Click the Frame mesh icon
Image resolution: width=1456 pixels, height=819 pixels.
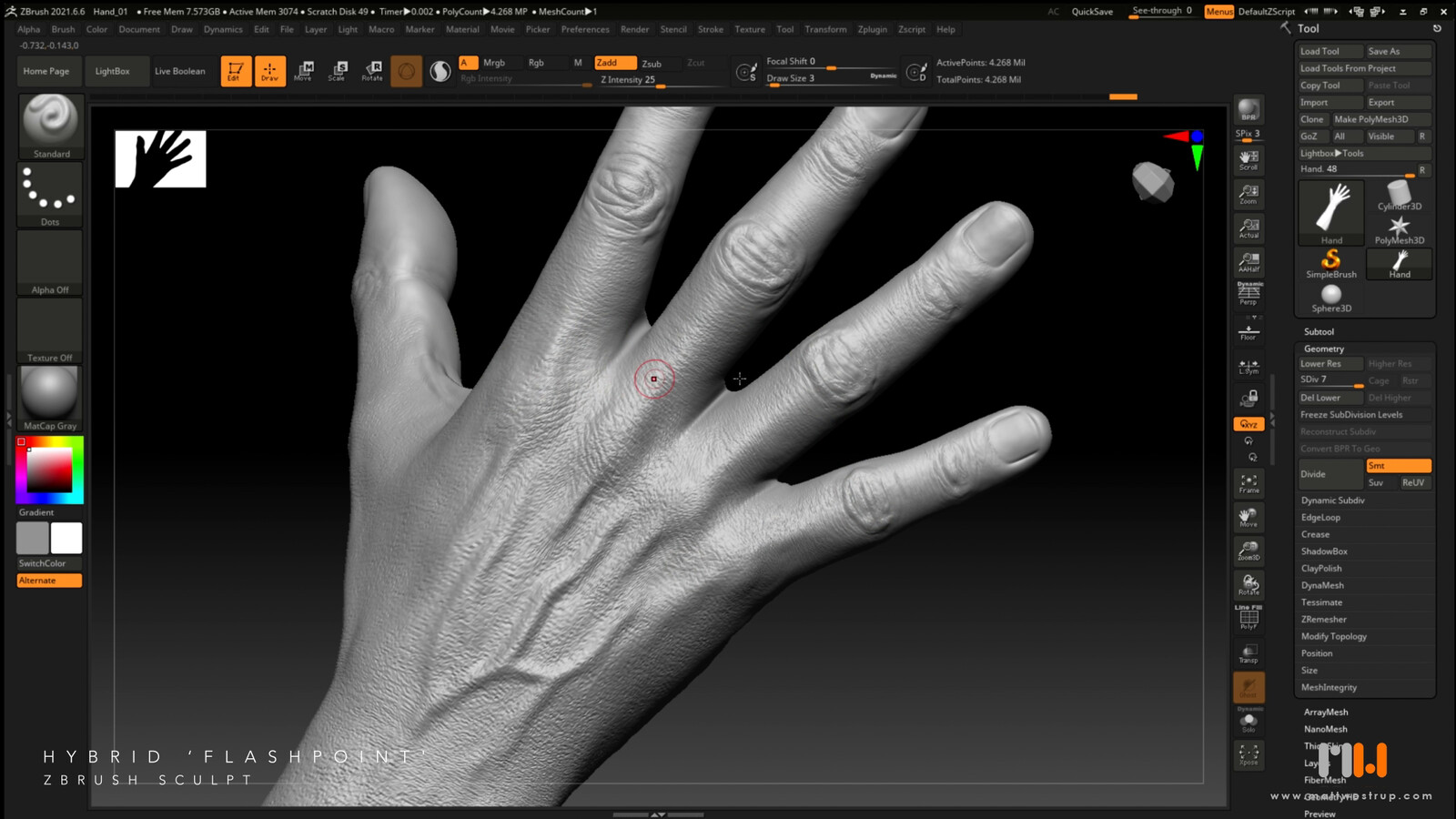(1249, 483)
